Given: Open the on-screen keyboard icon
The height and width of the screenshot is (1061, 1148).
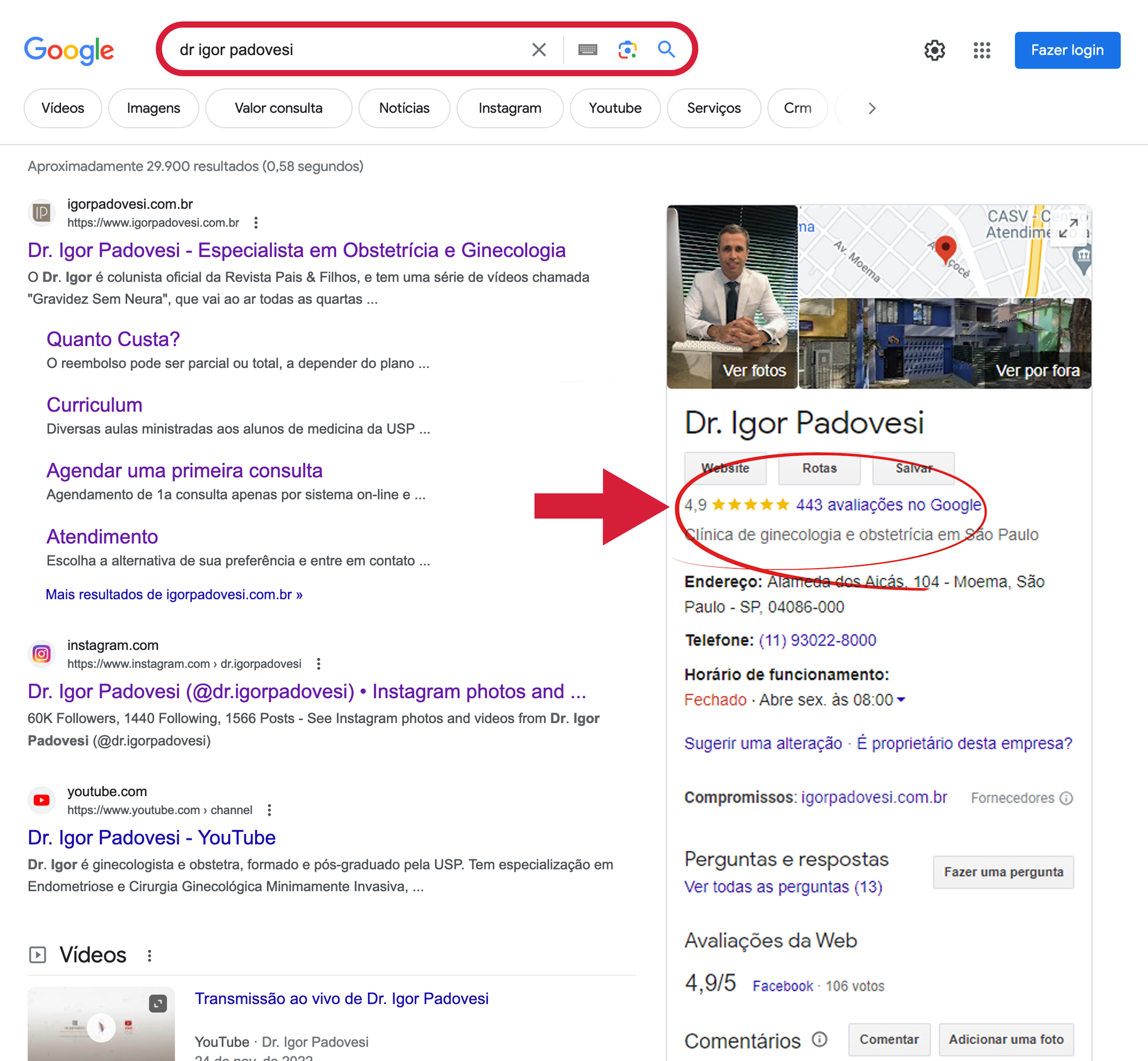Looking at the screenshot, I should [587, 50].
